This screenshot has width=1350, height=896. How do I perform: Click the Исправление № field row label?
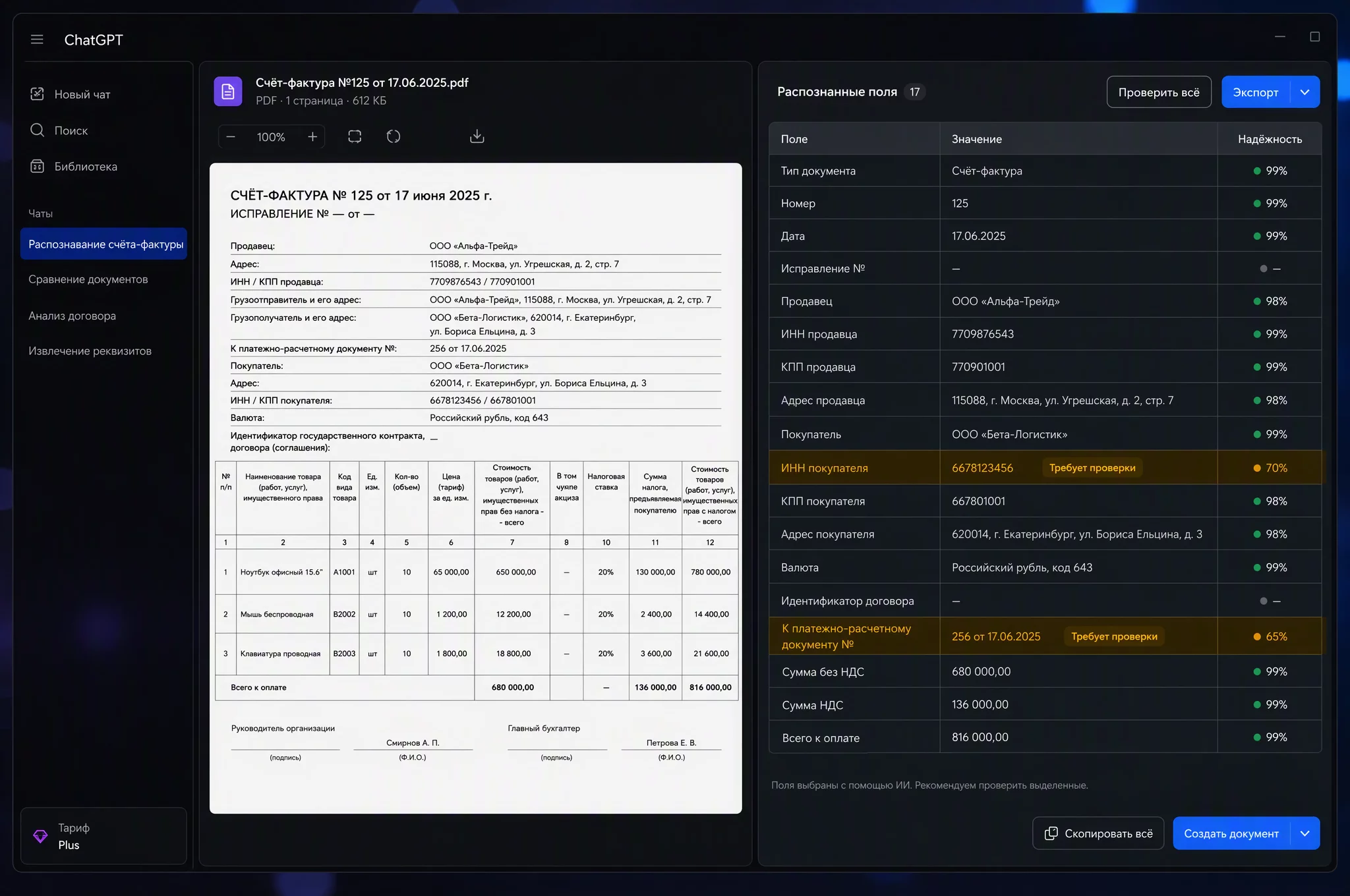click(x=823, y=268)
